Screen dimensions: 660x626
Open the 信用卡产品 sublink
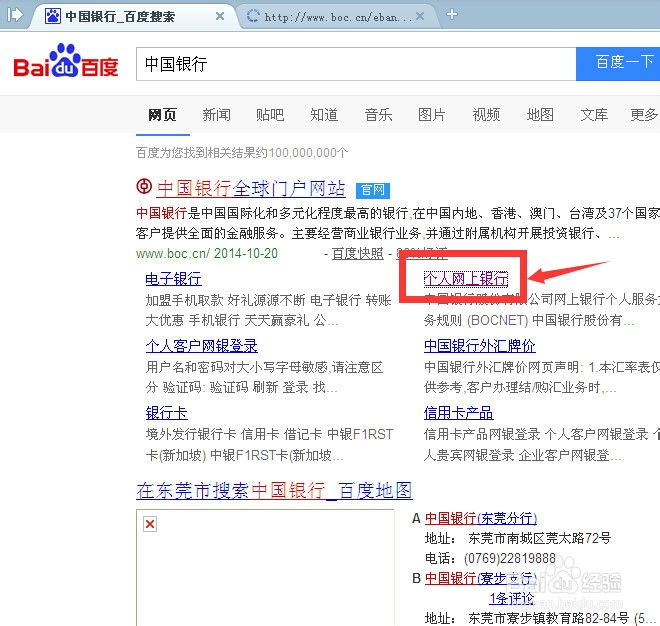tap(458, 413)
